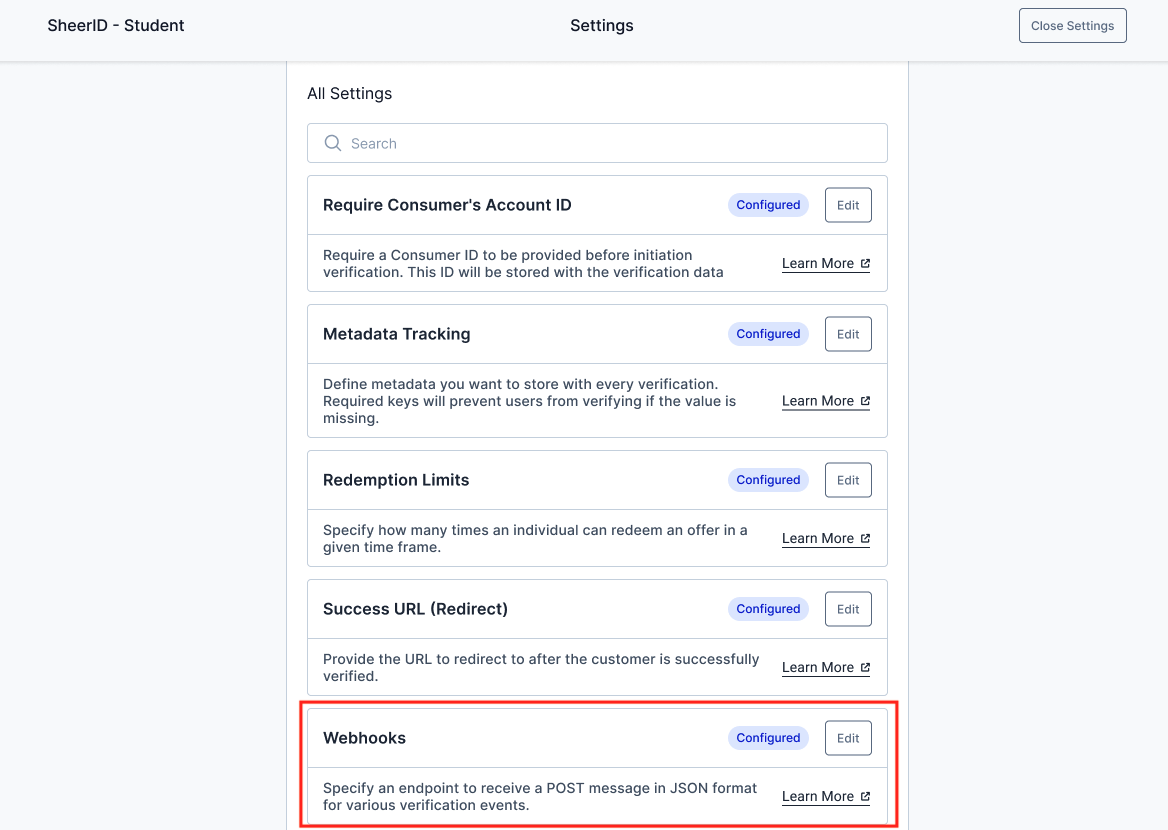
Task: Edit Require Consumer's Account ID setting
Action: tap(848, 205)
